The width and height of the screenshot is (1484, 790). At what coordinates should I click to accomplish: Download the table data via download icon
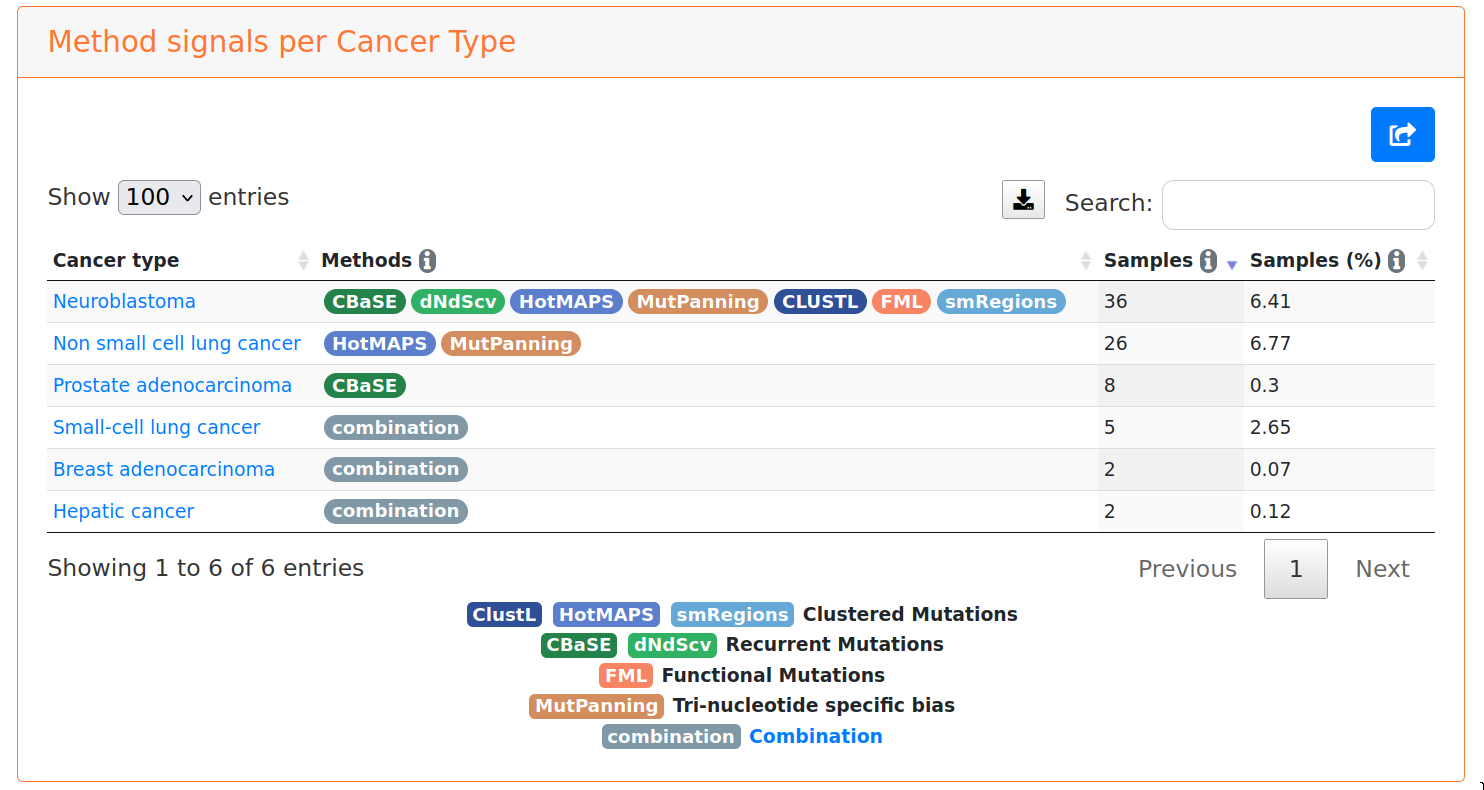point(1023,200)
